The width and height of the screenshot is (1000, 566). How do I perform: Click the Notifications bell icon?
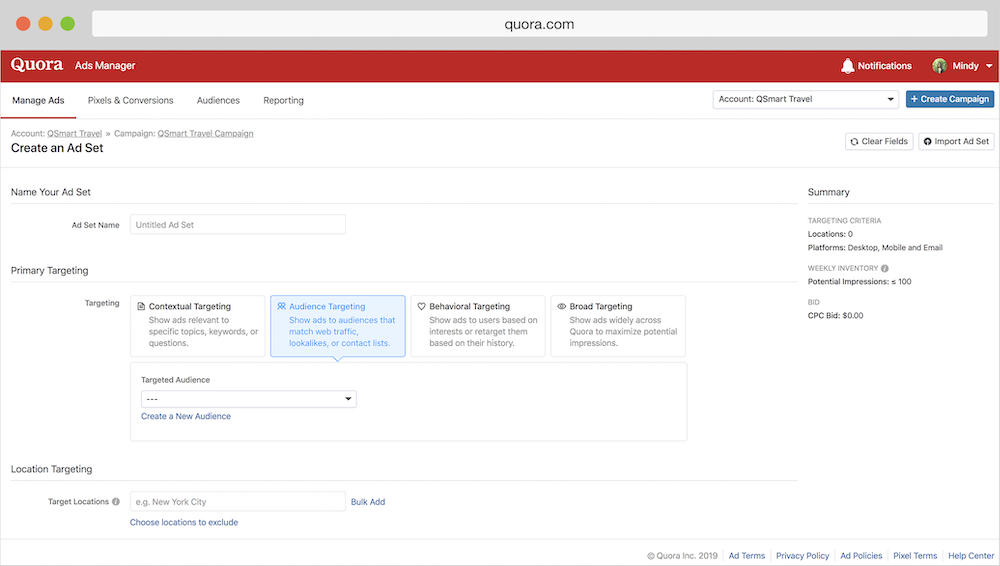coord(848,66)
